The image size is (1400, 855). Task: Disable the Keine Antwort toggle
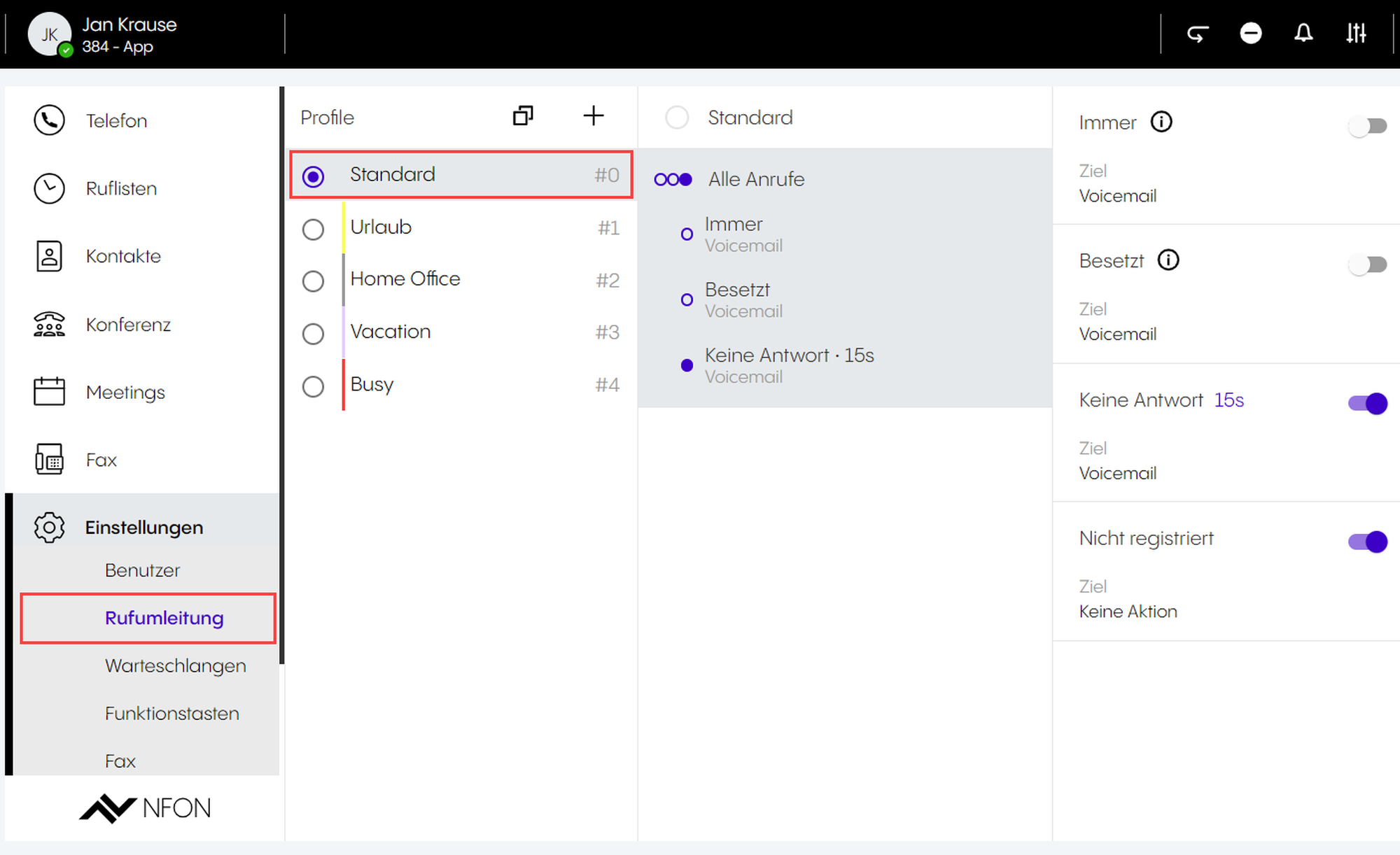pyautogui.click(x=1367, y=404)
